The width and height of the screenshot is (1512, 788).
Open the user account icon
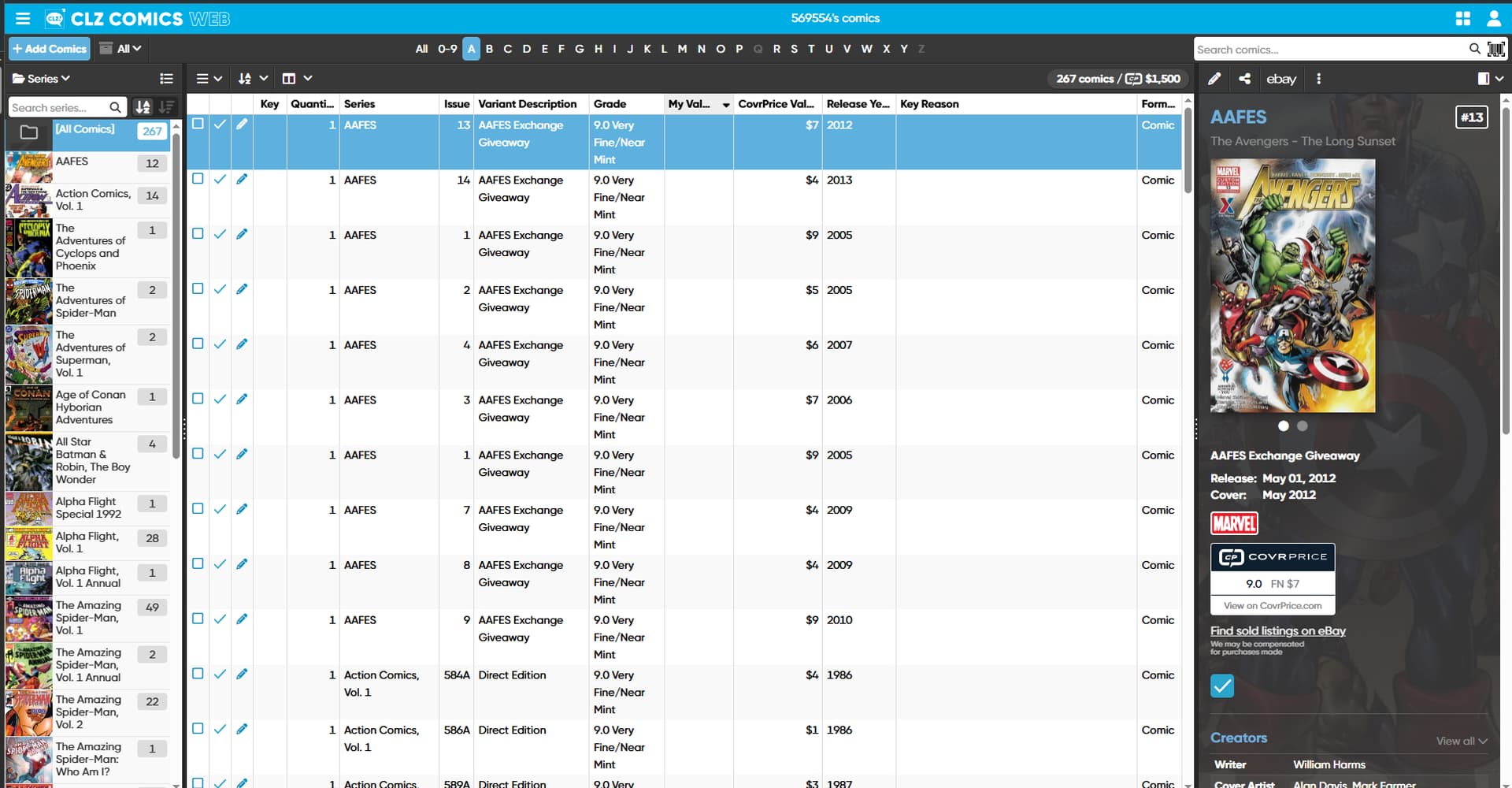point(1493,18)
